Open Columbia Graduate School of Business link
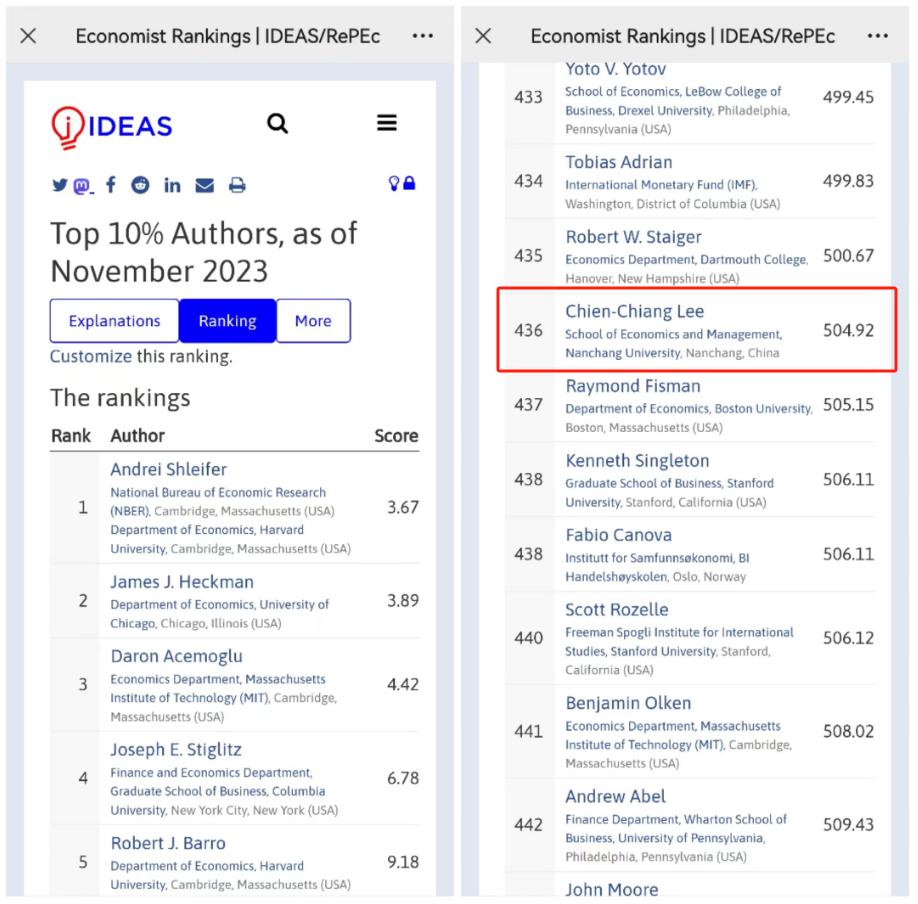Viewport: 918px width, 904px height. [218, 791]
